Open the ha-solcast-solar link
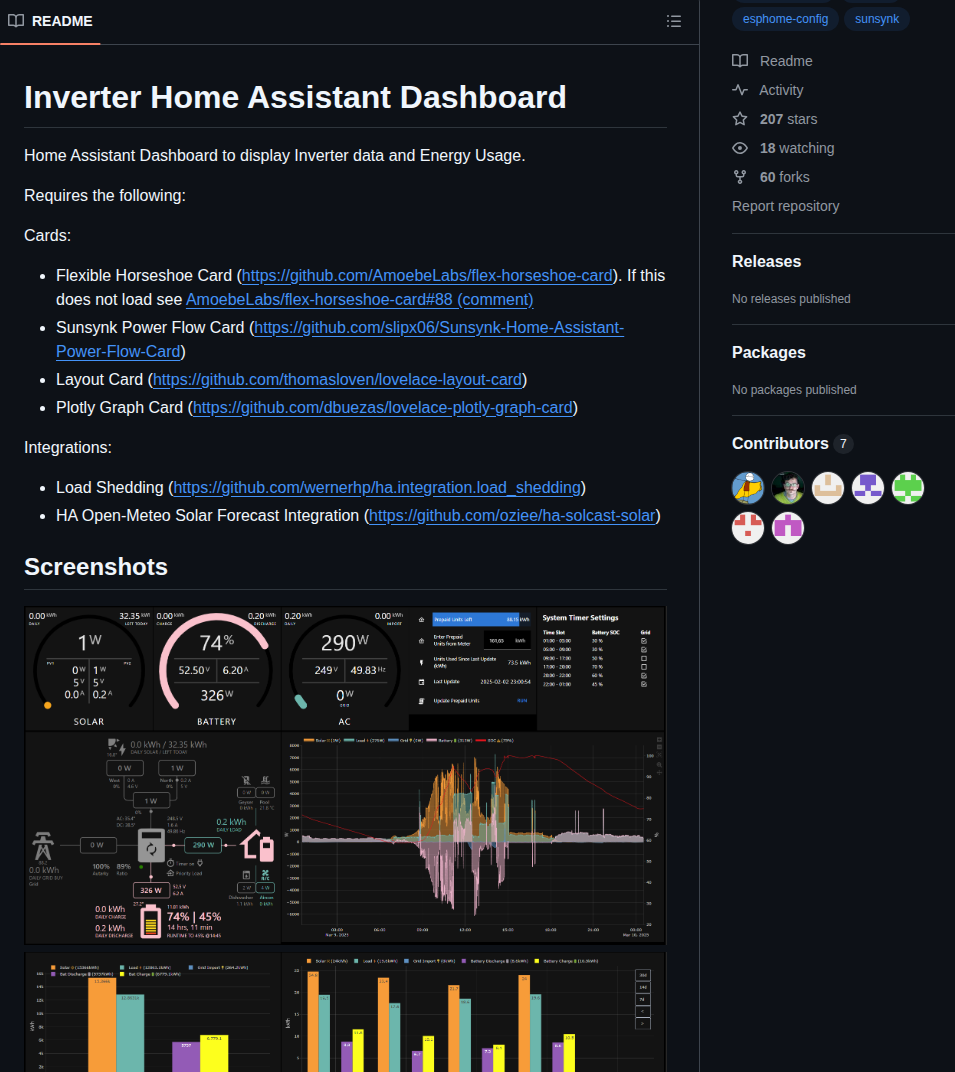This screenshot has height=1072, width=955. 512,515
